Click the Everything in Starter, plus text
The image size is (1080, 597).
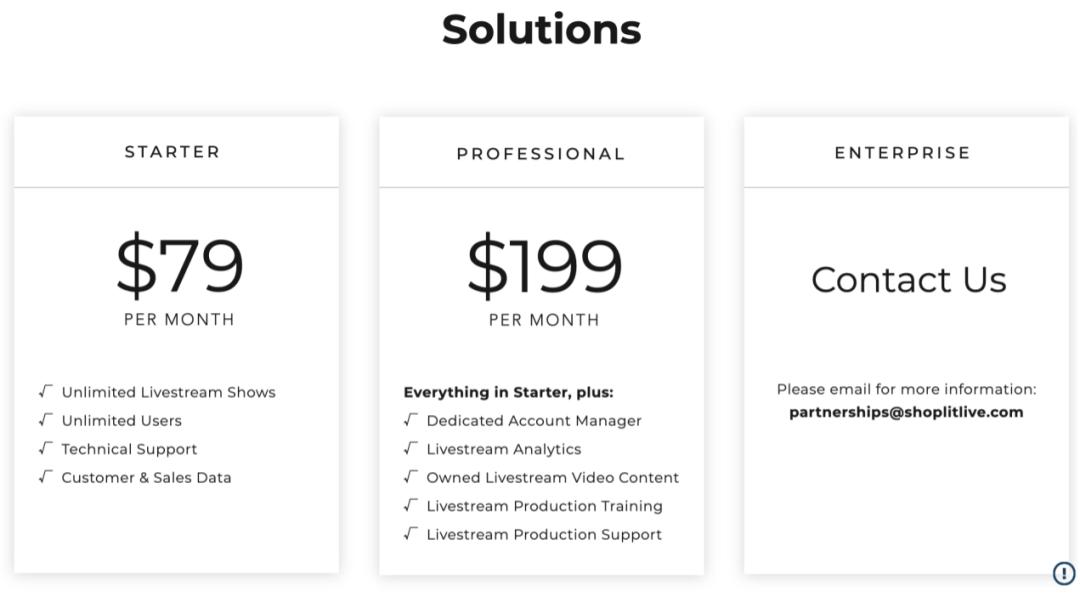(508, 392)
